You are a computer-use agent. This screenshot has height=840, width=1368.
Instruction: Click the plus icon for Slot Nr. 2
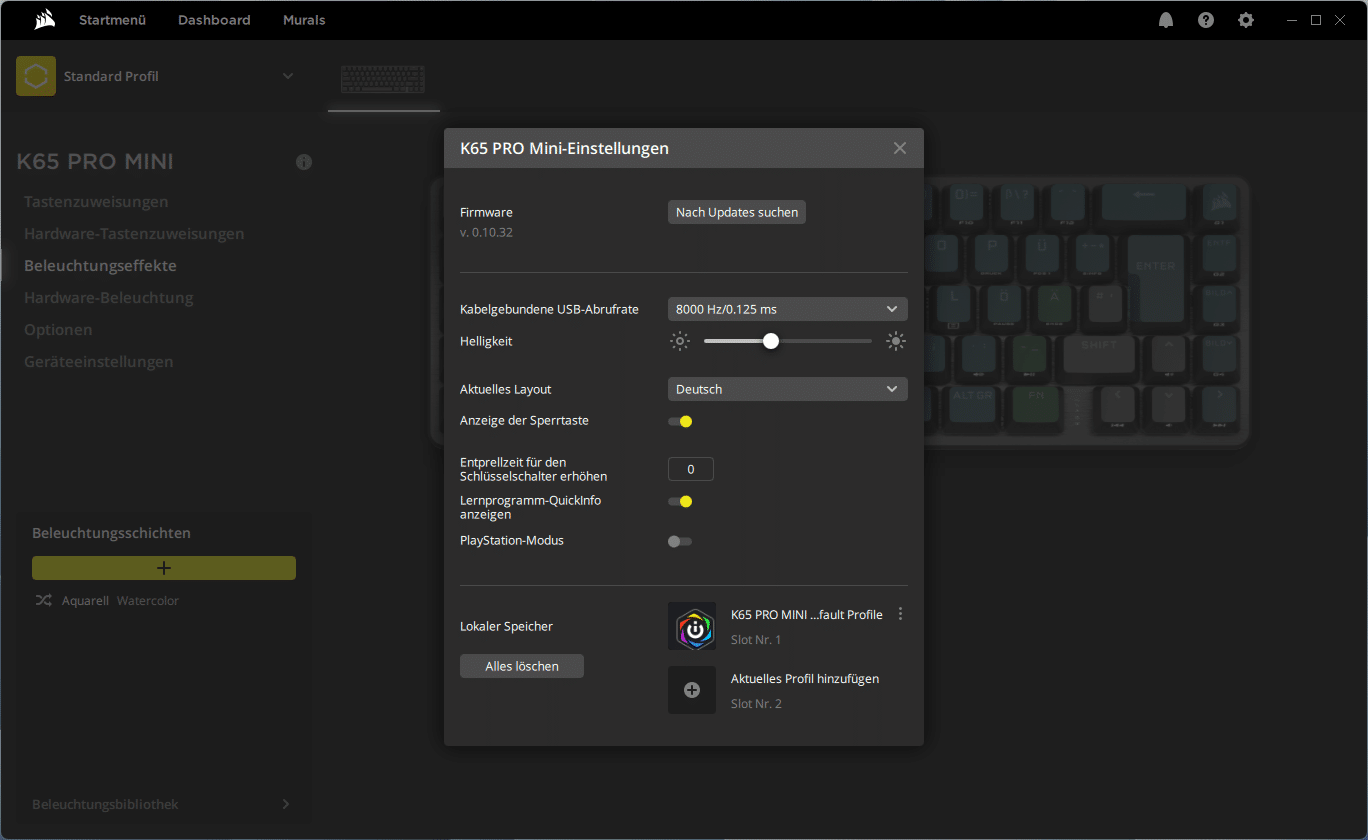tap(692, 690)
